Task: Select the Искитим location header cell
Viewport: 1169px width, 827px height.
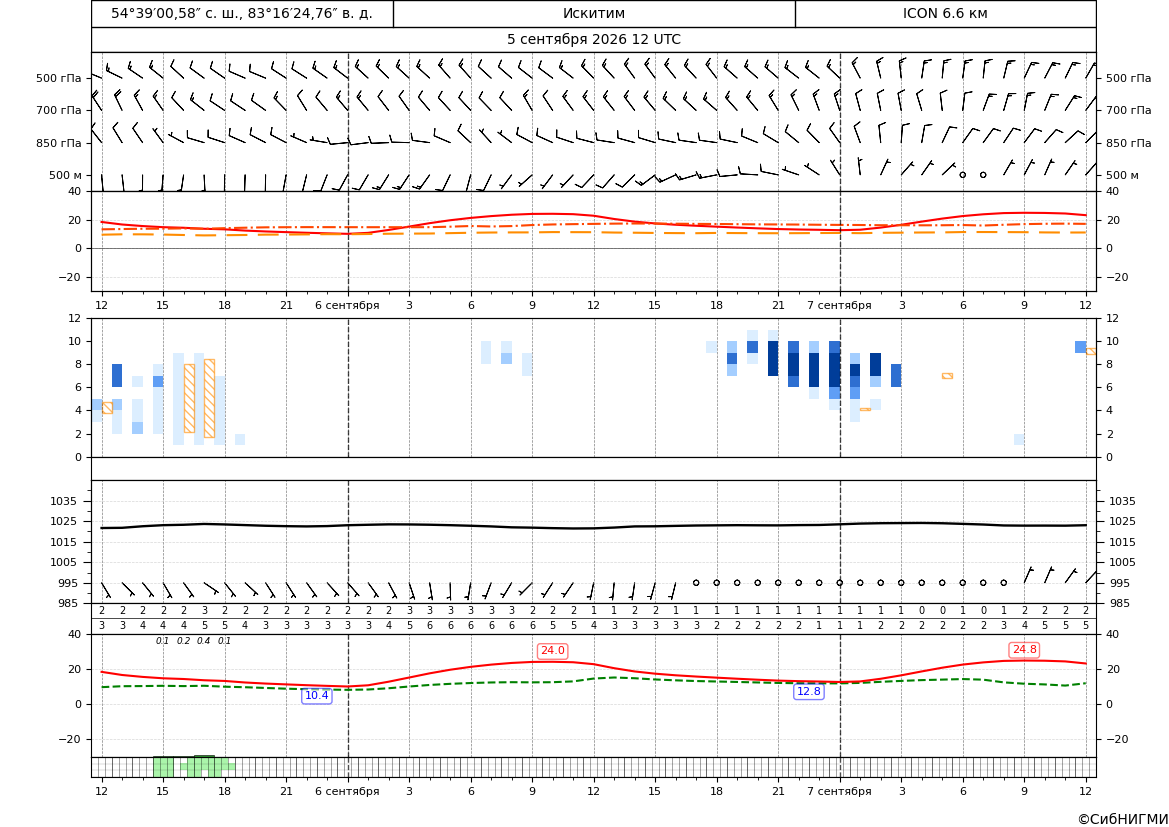Action: tap(594, 13)
